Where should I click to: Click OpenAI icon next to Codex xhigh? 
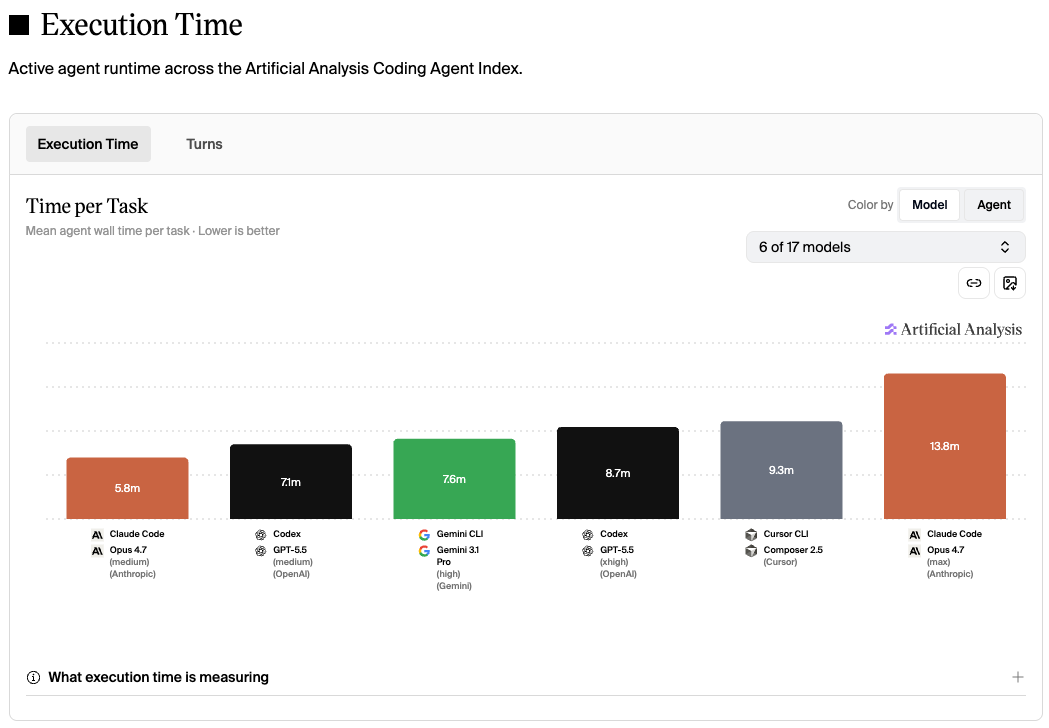[x=587, y=535]
